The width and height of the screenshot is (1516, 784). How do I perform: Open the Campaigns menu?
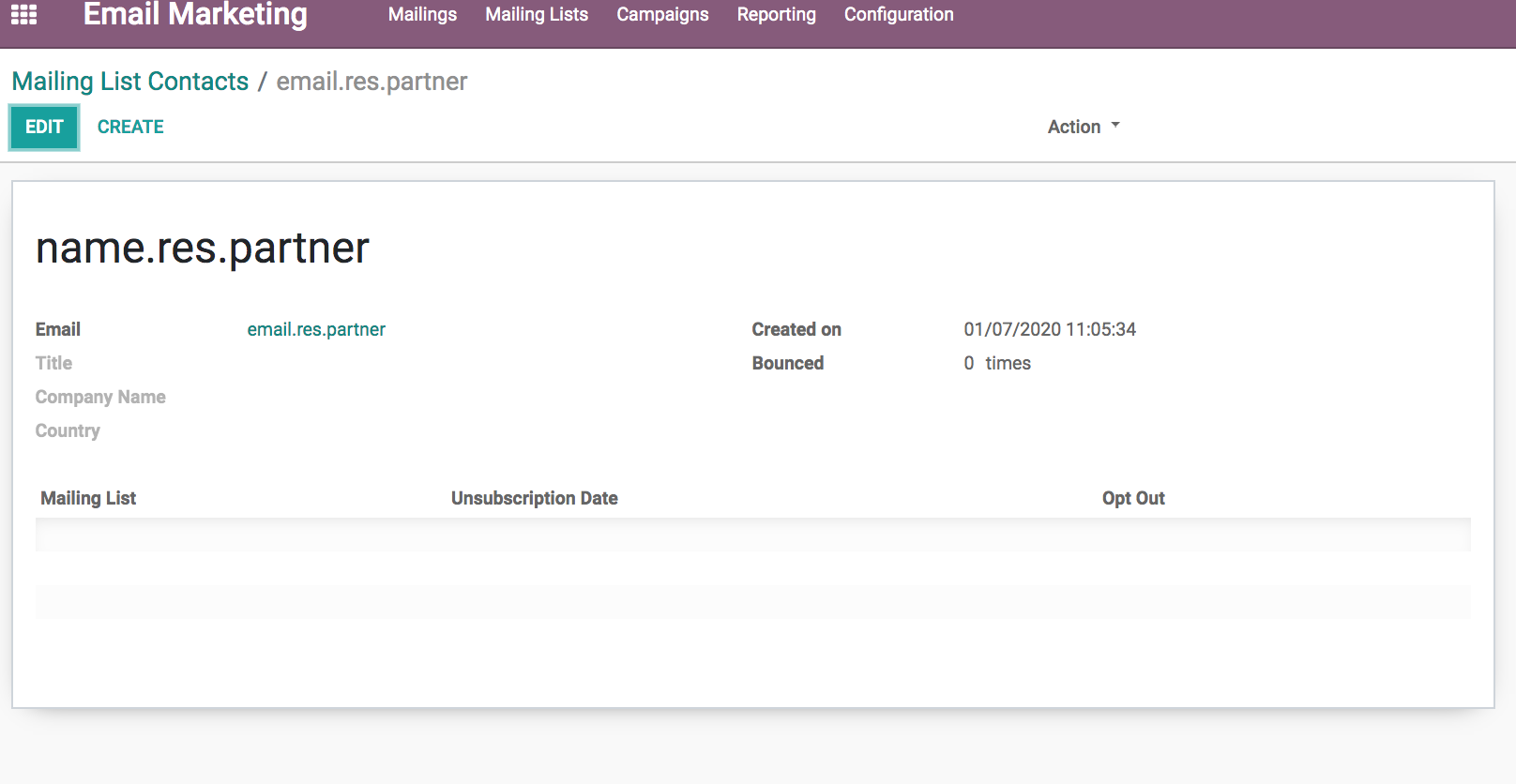point(662,14)
